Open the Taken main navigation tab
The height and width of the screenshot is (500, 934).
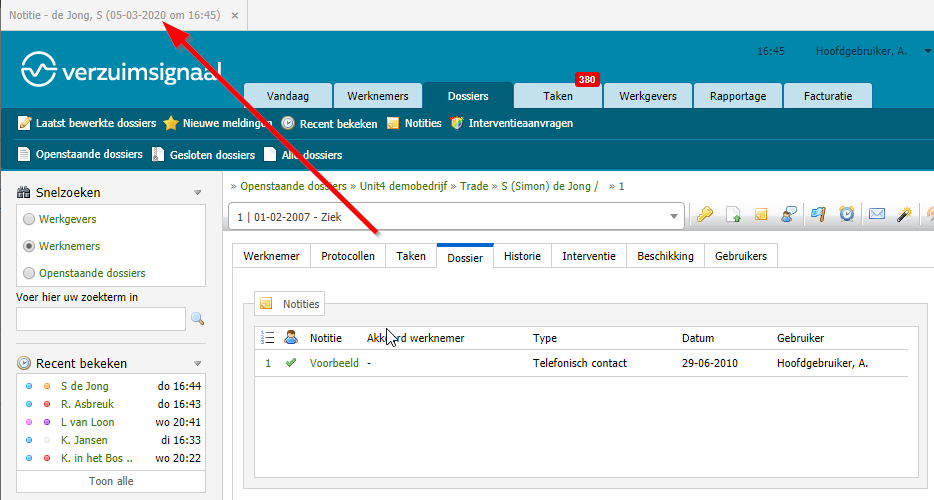point(558,96)
